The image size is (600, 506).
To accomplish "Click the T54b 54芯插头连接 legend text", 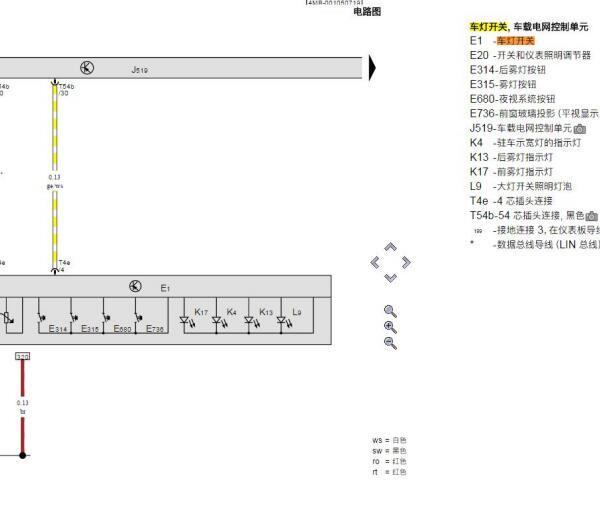I will pyautogui.click(x=527, y=215).
